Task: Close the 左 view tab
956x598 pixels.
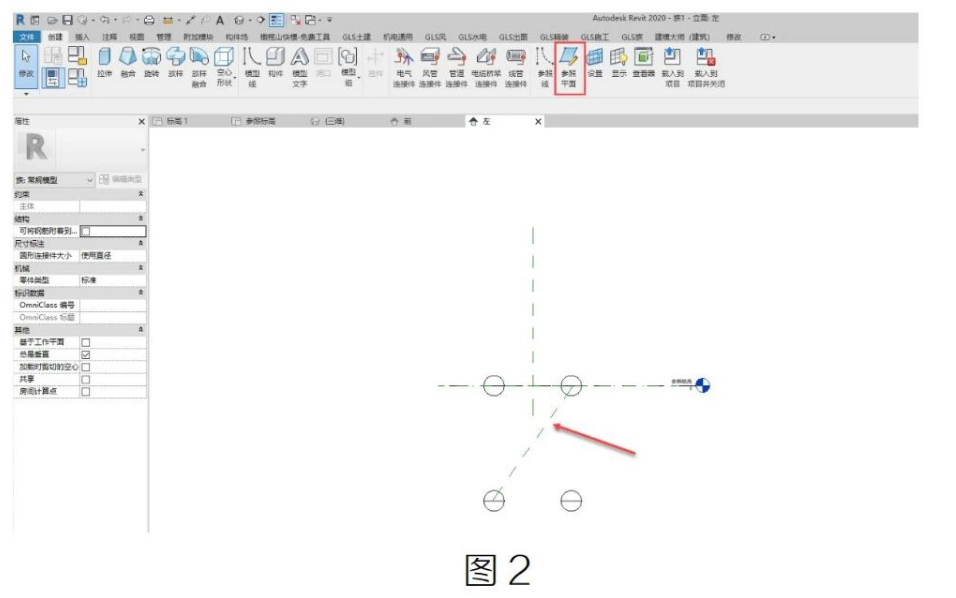Action: click(x=538, y=122)
